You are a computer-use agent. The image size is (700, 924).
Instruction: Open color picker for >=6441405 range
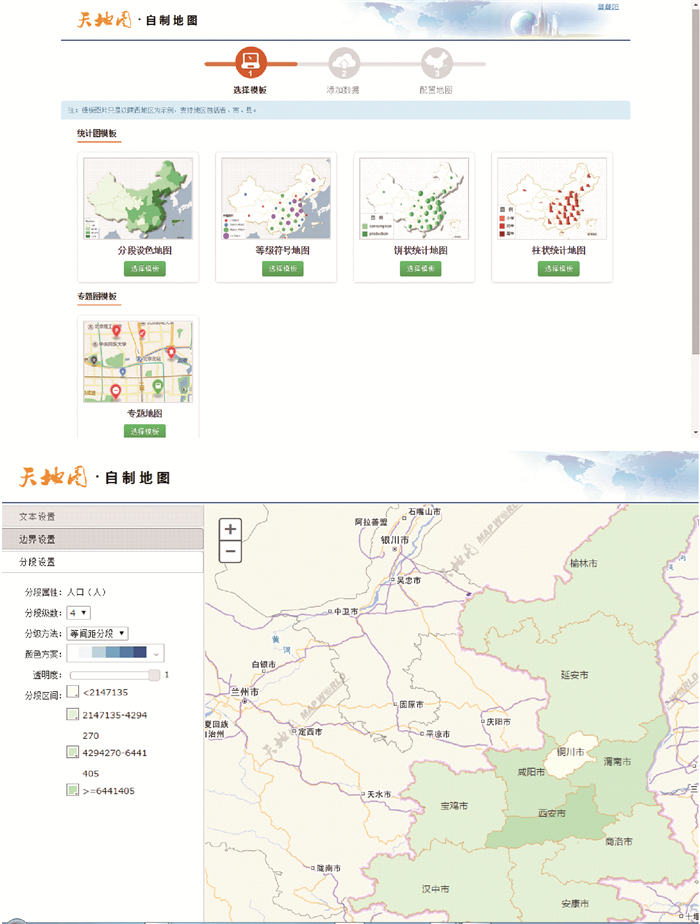[73, 790]
